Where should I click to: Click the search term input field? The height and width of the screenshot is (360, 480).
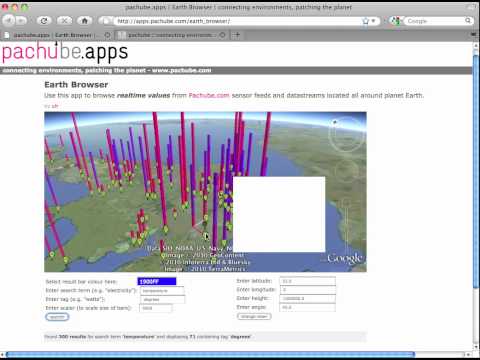(162, 291)
